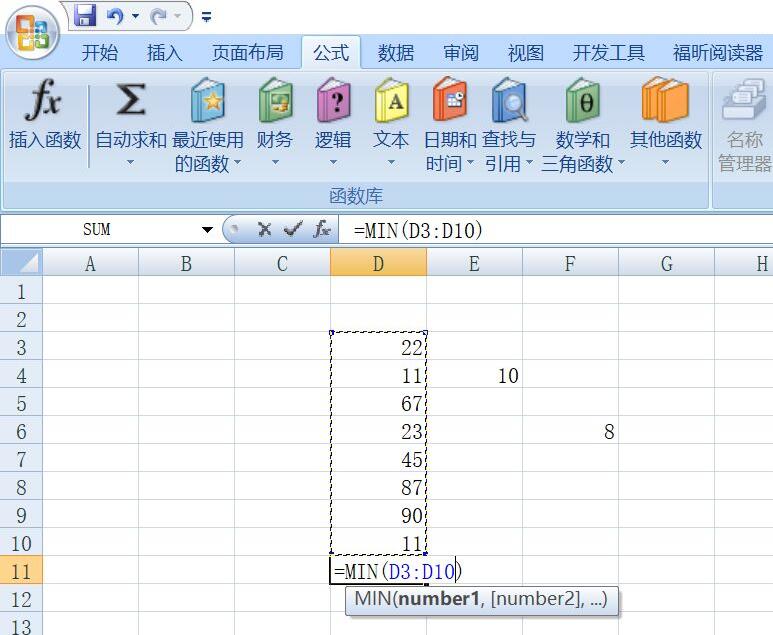Customize the Quick Access Toolbar
The width and height of the screenshot is (773, 635).
pyautogui.click(x=207, y=17)
